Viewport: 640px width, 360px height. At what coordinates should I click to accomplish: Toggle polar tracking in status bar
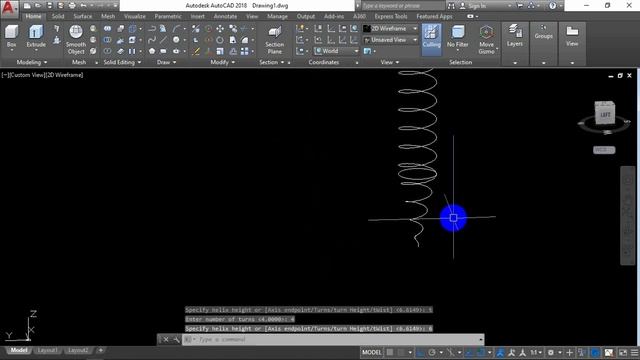coord(432,352)
